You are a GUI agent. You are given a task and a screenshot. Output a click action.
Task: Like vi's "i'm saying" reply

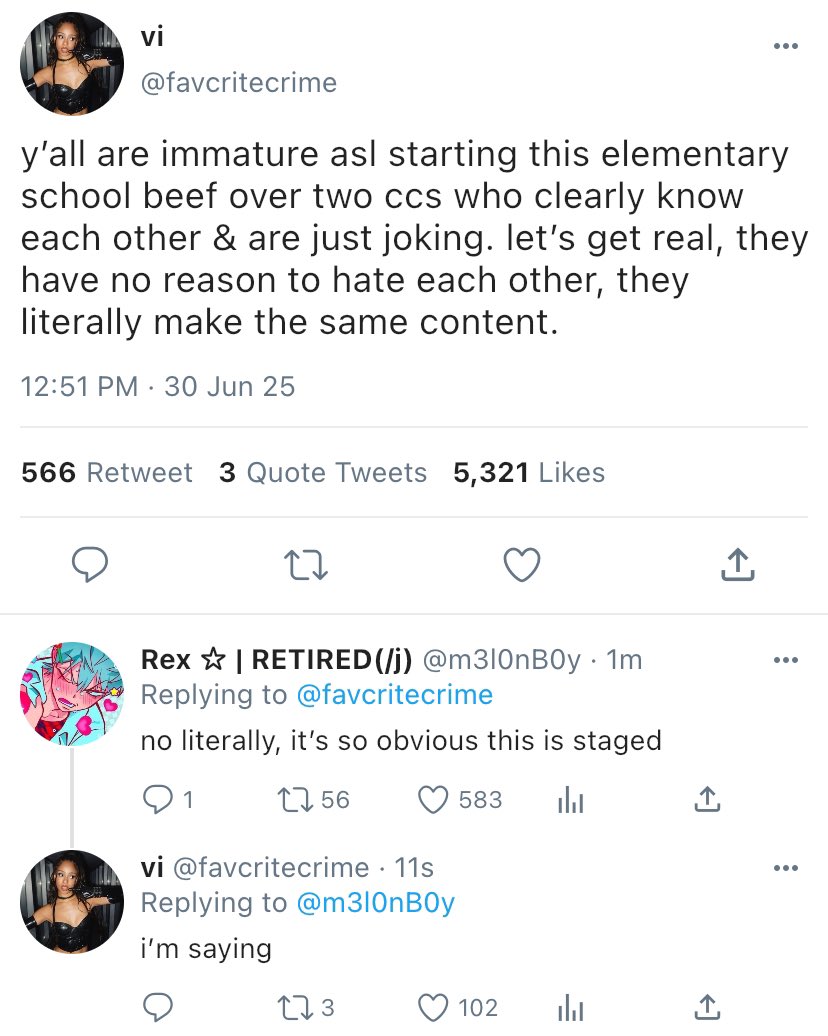click(x=432, y=1007)
